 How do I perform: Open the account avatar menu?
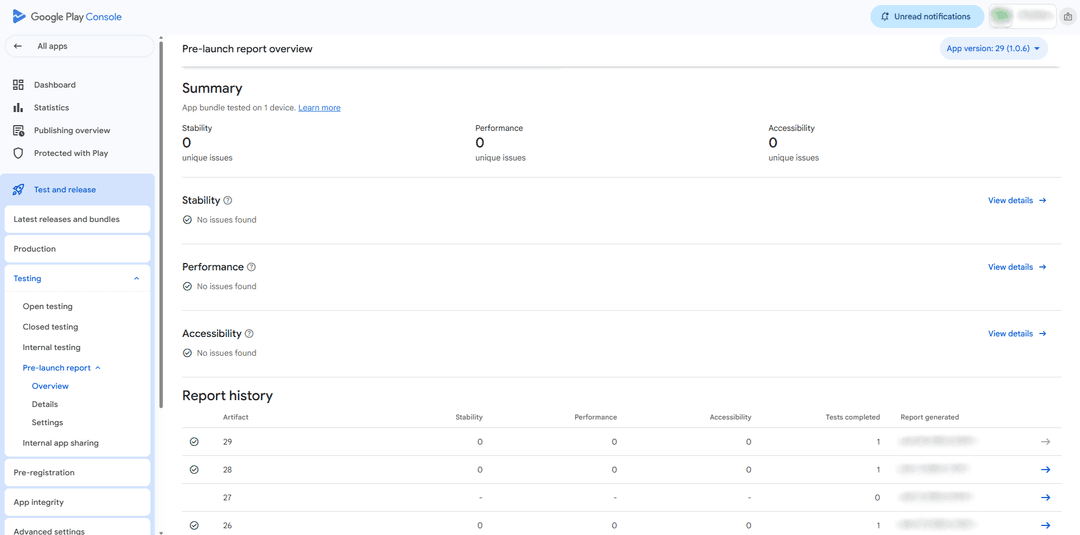1022,17
